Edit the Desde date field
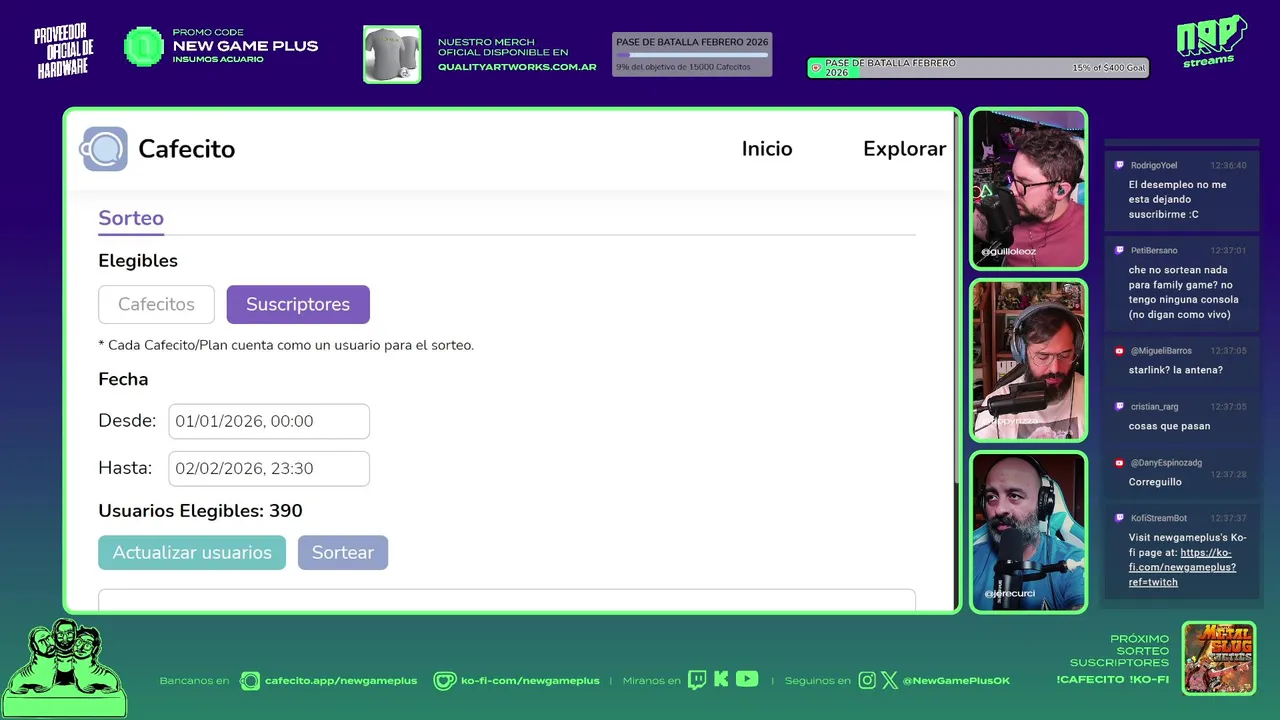1280x720 pixels. 269,421
